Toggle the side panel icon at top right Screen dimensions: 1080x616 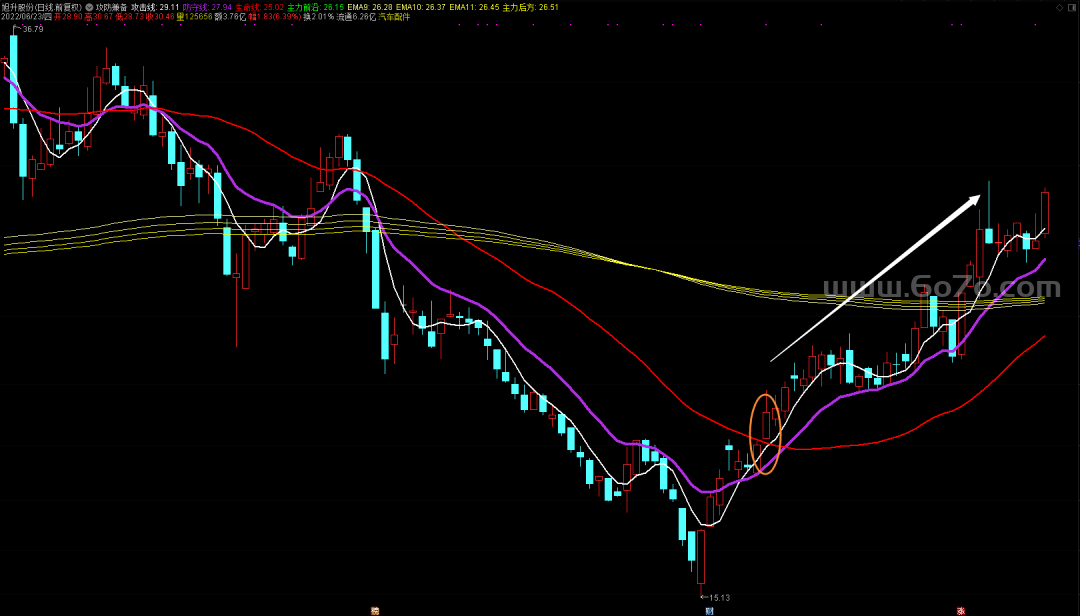[1071, 8]
